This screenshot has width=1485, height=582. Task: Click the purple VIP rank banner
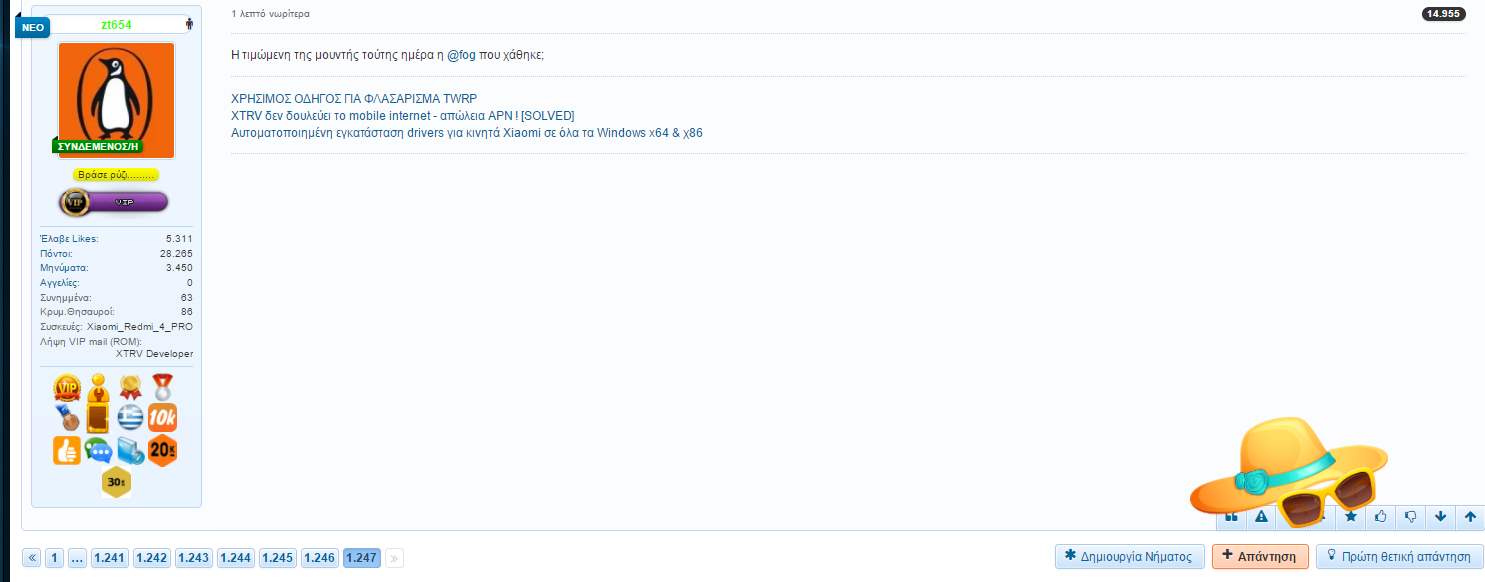pos(114,202)
